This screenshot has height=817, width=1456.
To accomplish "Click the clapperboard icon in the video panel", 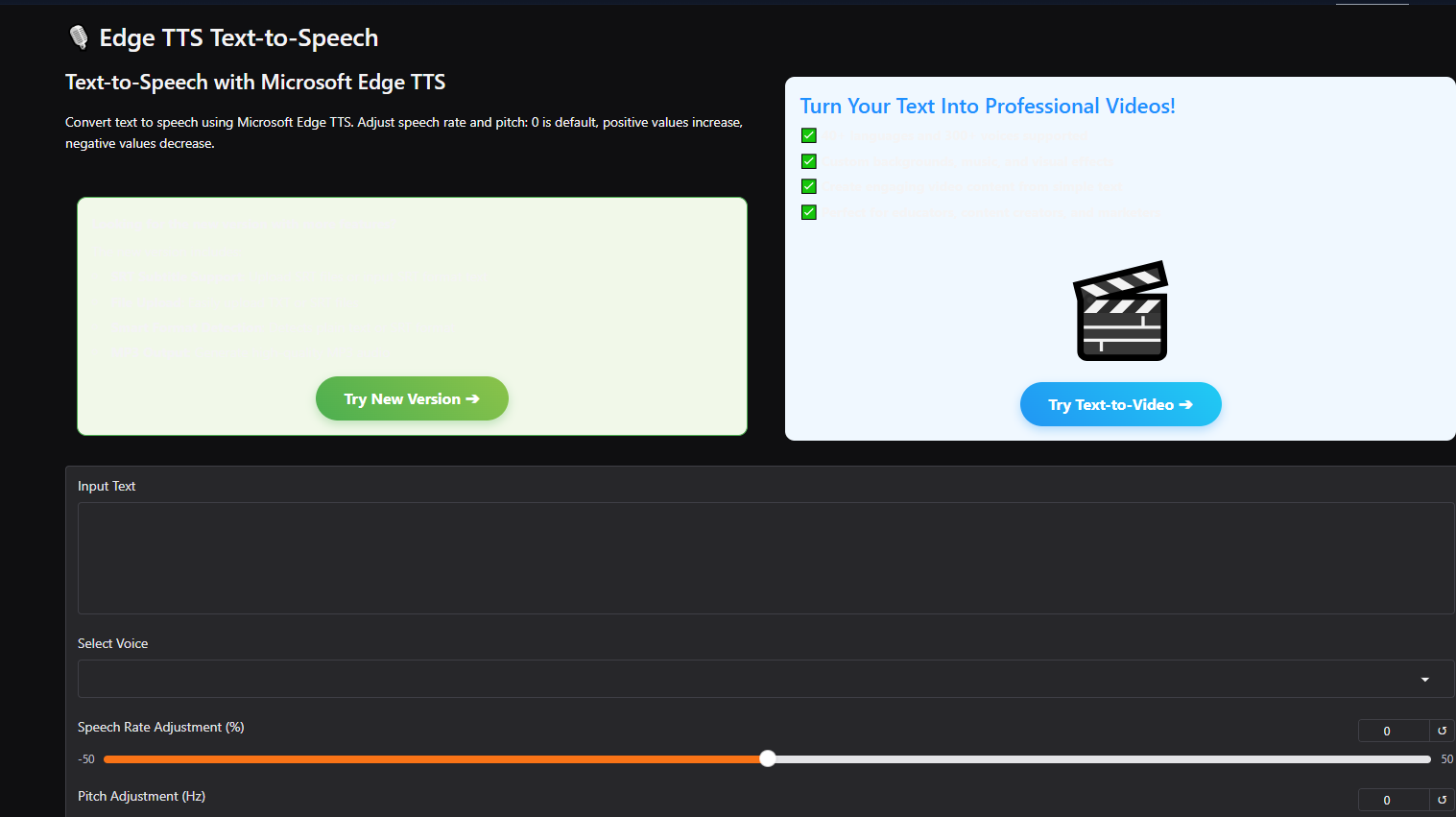I will (x=1121, y=311).
